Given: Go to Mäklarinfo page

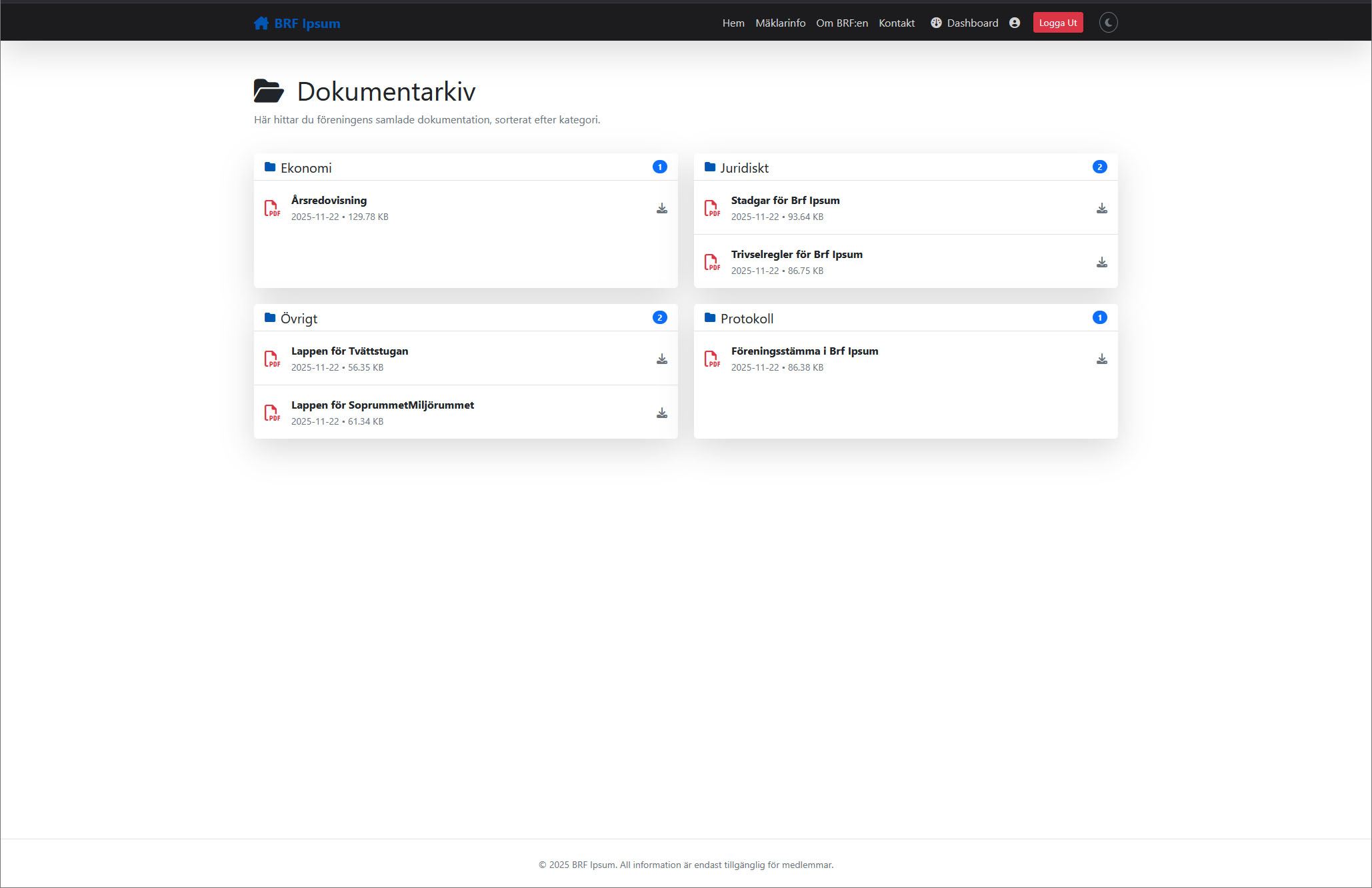Looking at the screenshot, I should tap(780, 23).
